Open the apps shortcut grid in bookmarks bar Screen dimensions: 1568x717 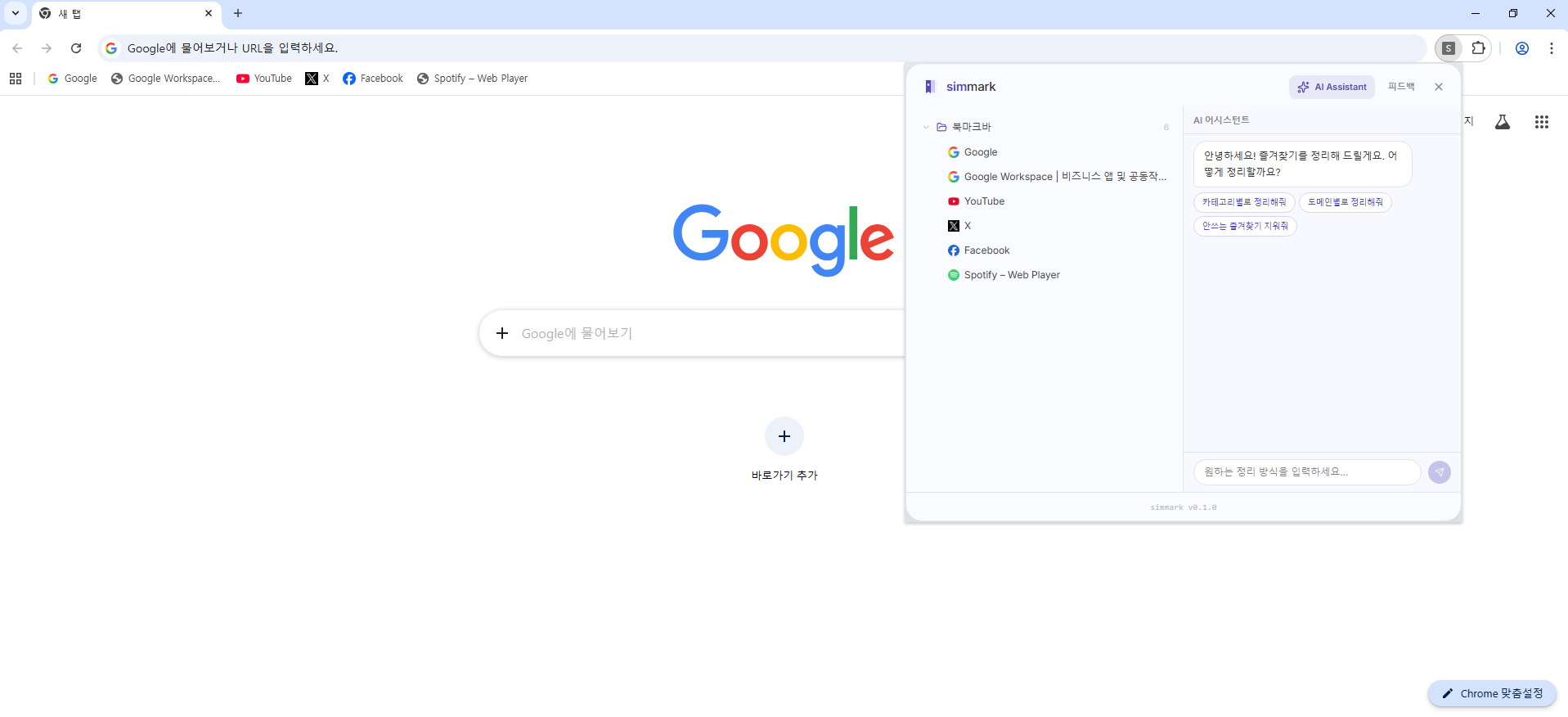coord(16,79)
